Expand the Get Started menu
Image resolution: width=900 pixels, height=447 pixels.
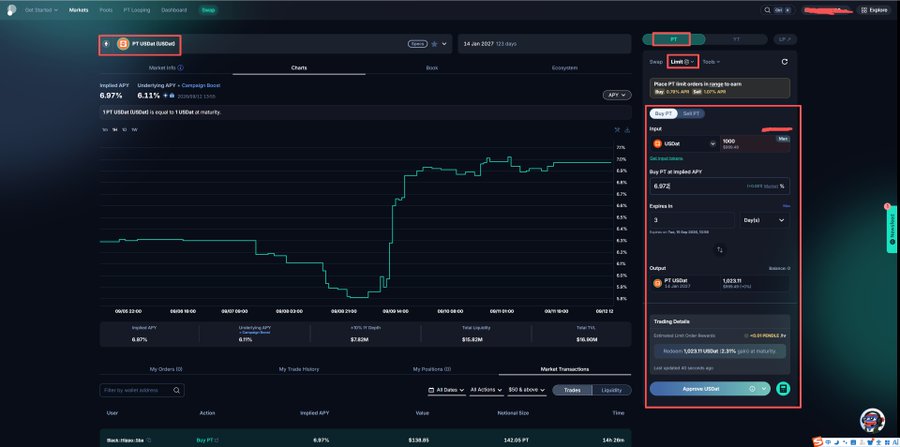[x=41, y=10]
